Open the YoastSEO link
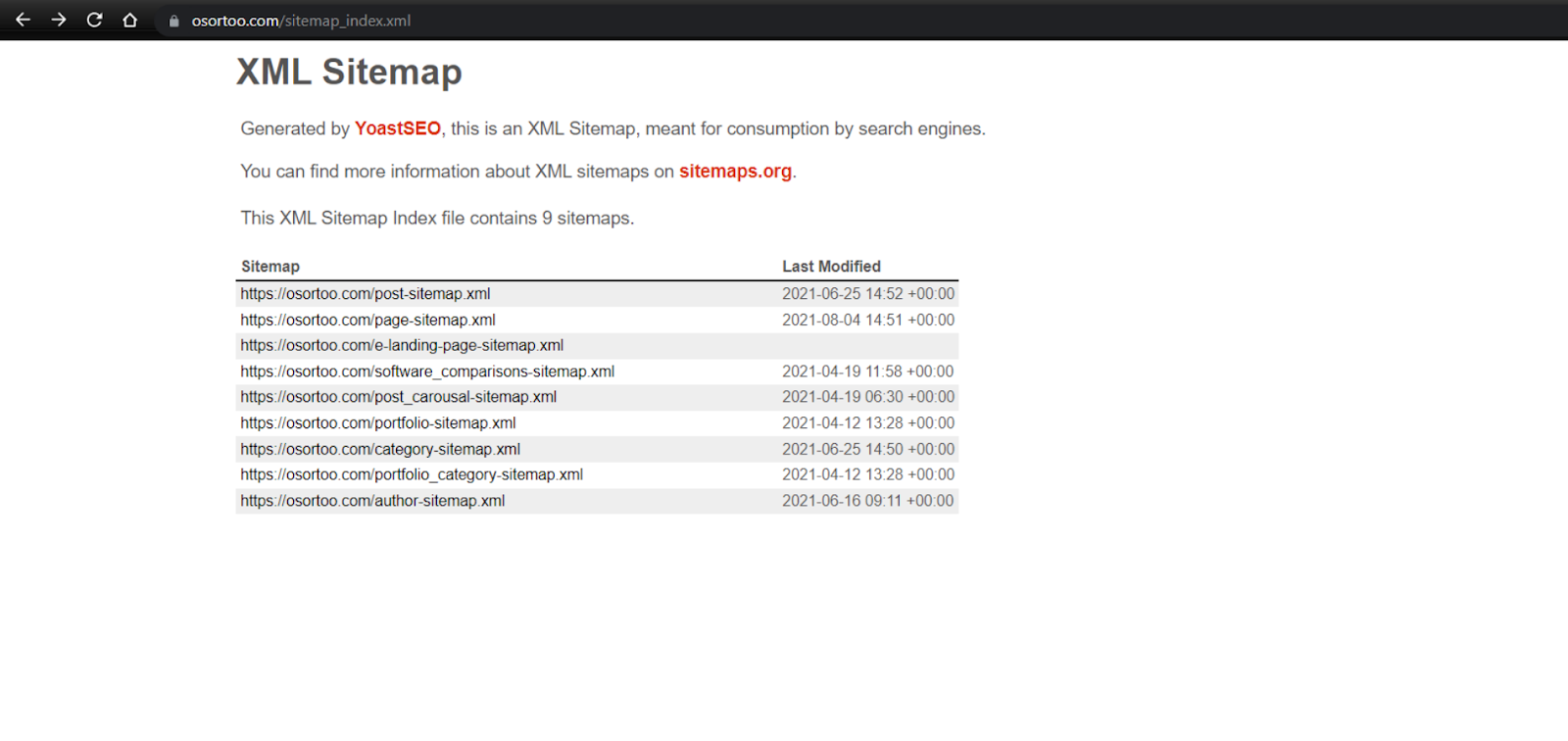 (397, 128)
